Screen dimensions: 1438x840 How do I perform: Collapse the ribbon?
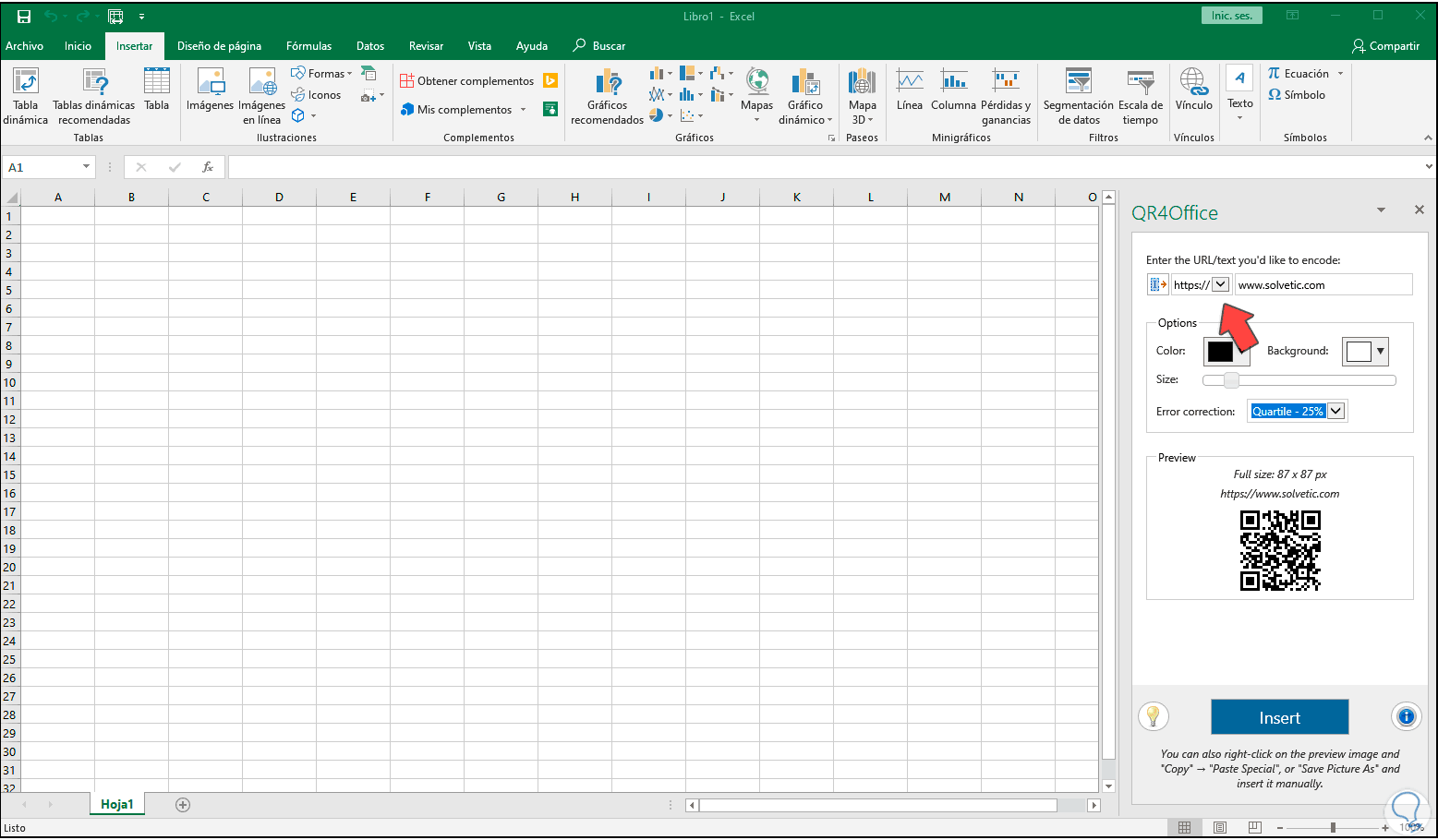click(1428, 138)
